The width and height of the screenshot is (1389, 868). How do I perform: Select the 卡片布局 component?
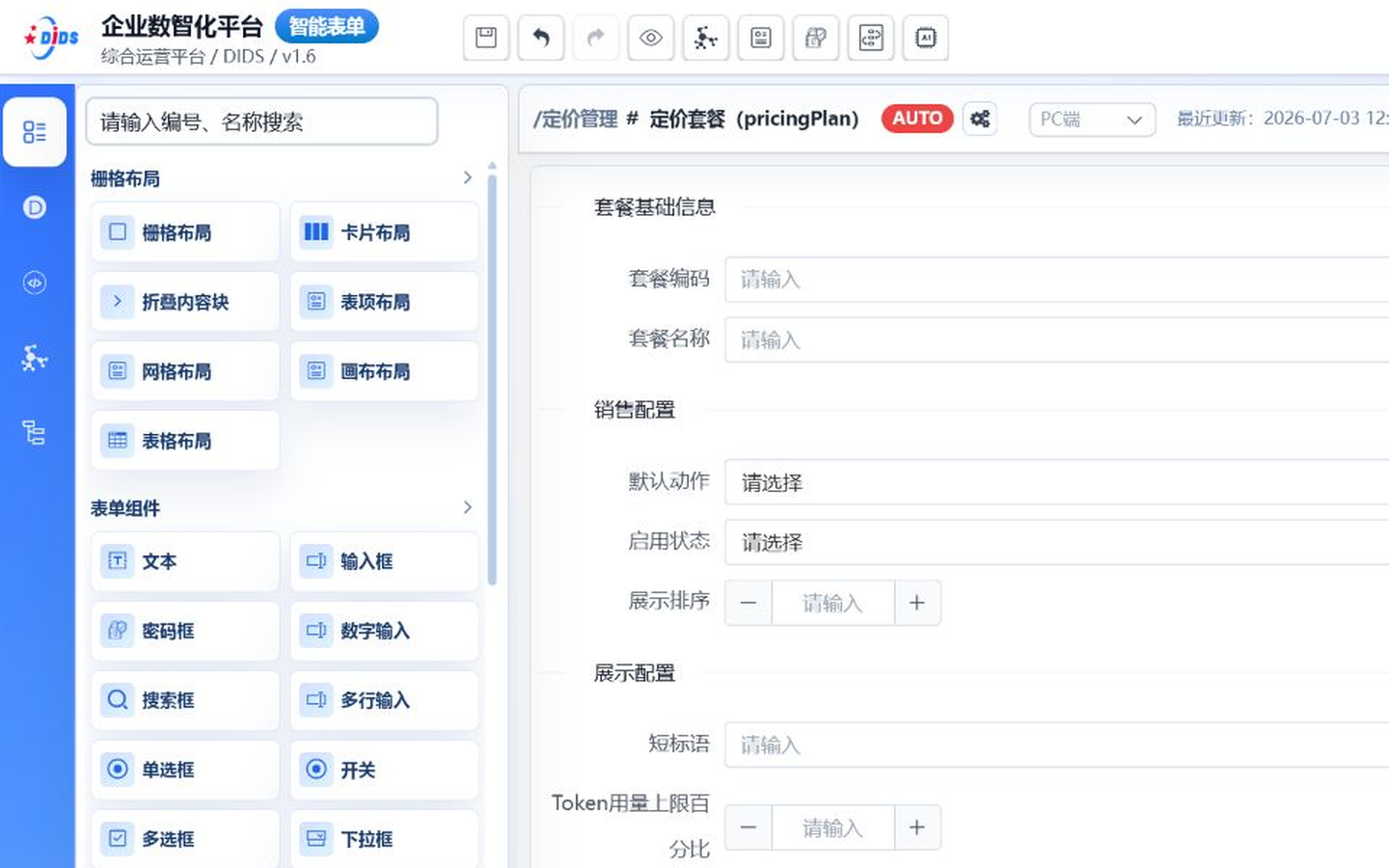[x=384, y=231]
